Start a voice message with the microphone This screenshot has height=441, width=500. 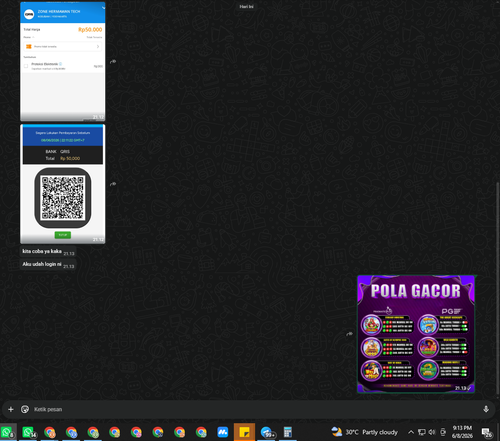[486, 409]
